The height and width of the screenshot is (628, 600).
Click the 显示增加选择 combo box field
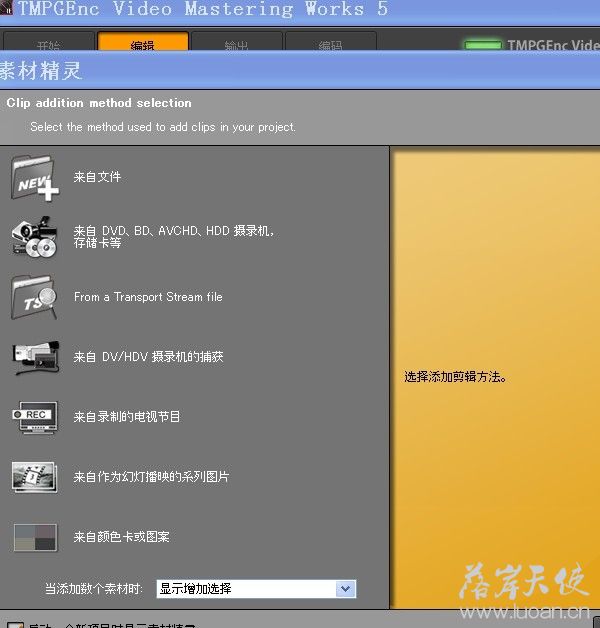[256, 589]
